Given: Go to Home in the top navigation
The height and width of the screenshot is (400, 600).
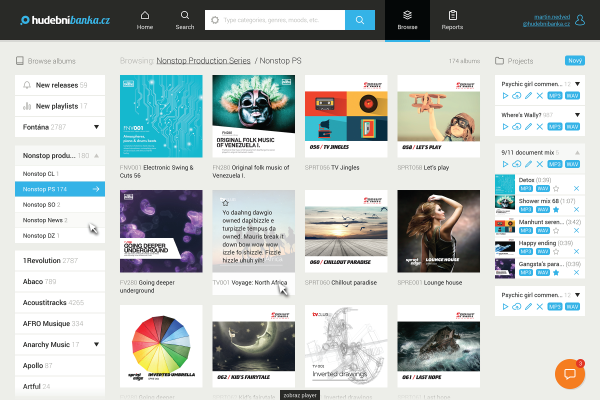Looking at the screenshot, I should [x=145, y=20].
